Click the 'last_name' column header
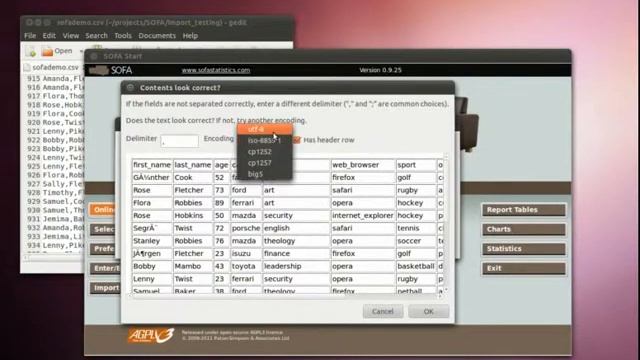The image size is (640, 360). click(193, 165)
